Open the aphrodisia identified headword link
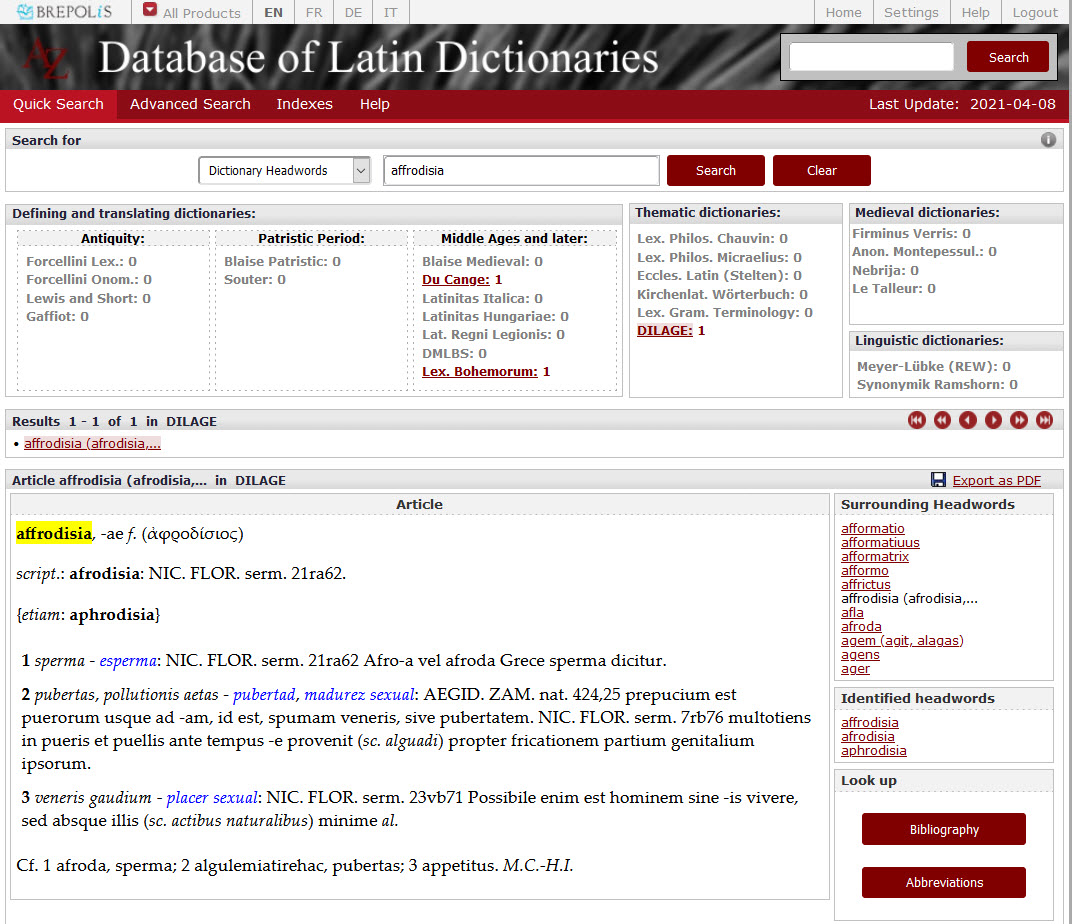This screenshot has height=924, width=1072. click(x=873, y=750)
